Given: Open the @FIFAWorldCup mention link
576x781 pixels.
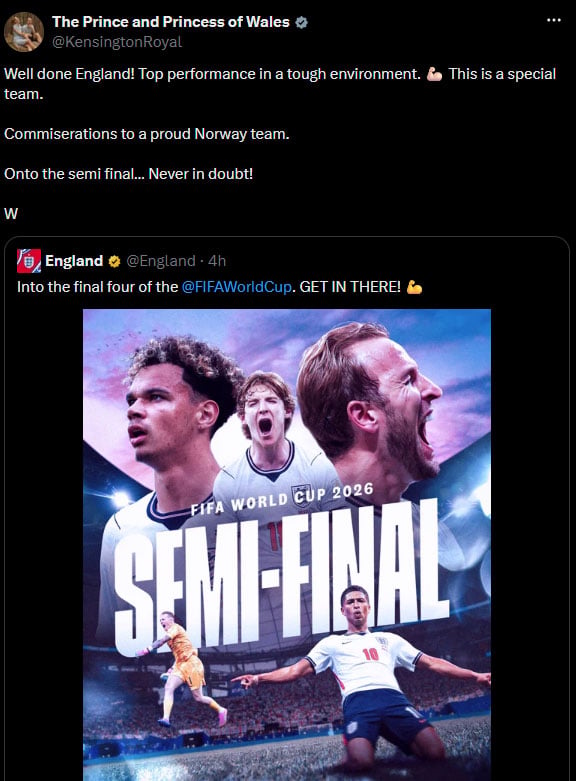Looking at the screenshot, I should coord(237,287).
